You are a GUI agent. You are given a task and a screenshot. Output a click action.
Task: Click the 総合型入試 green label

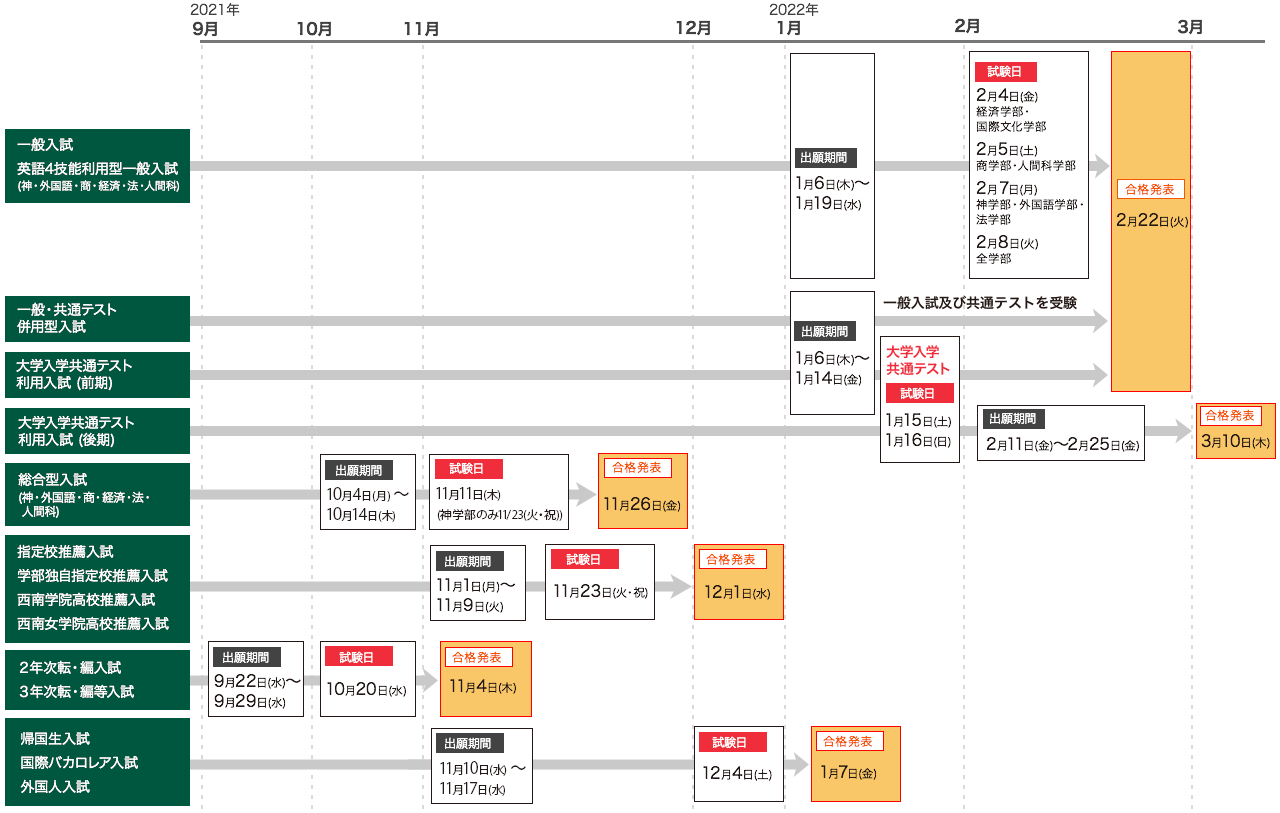97,494
